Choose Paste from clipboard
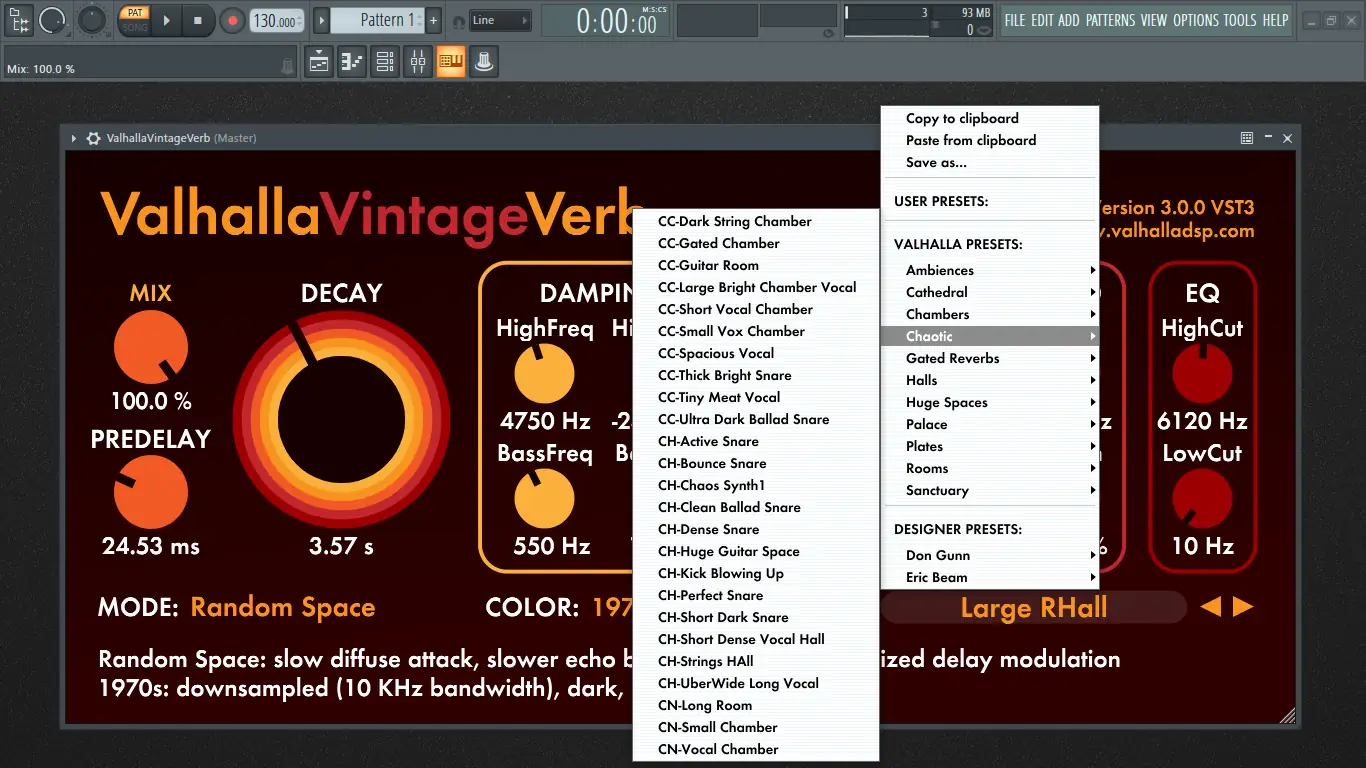This screenshot has width=1366, height=768. click(990, 140)
